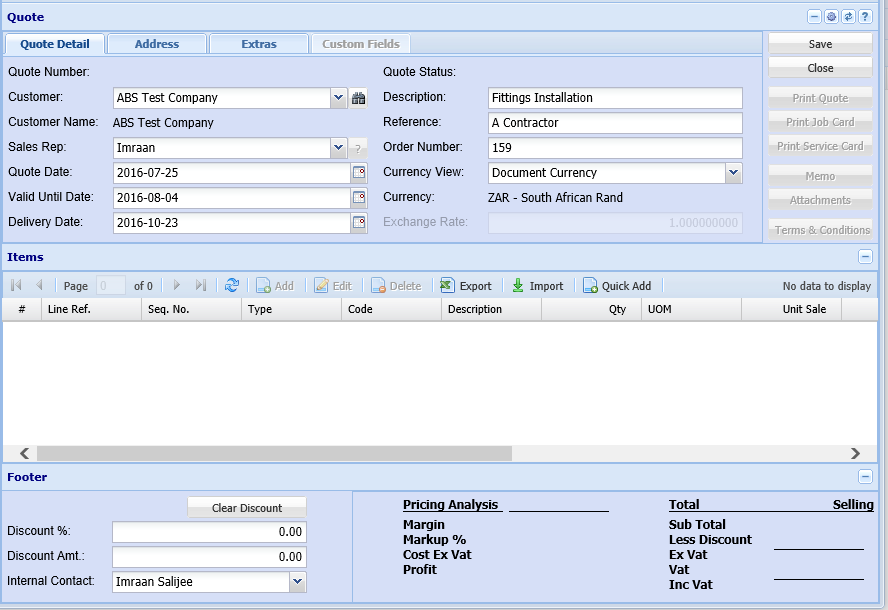The image size is (888, 610).
Task: Click the help icon in Quote header
Action: 865,17
